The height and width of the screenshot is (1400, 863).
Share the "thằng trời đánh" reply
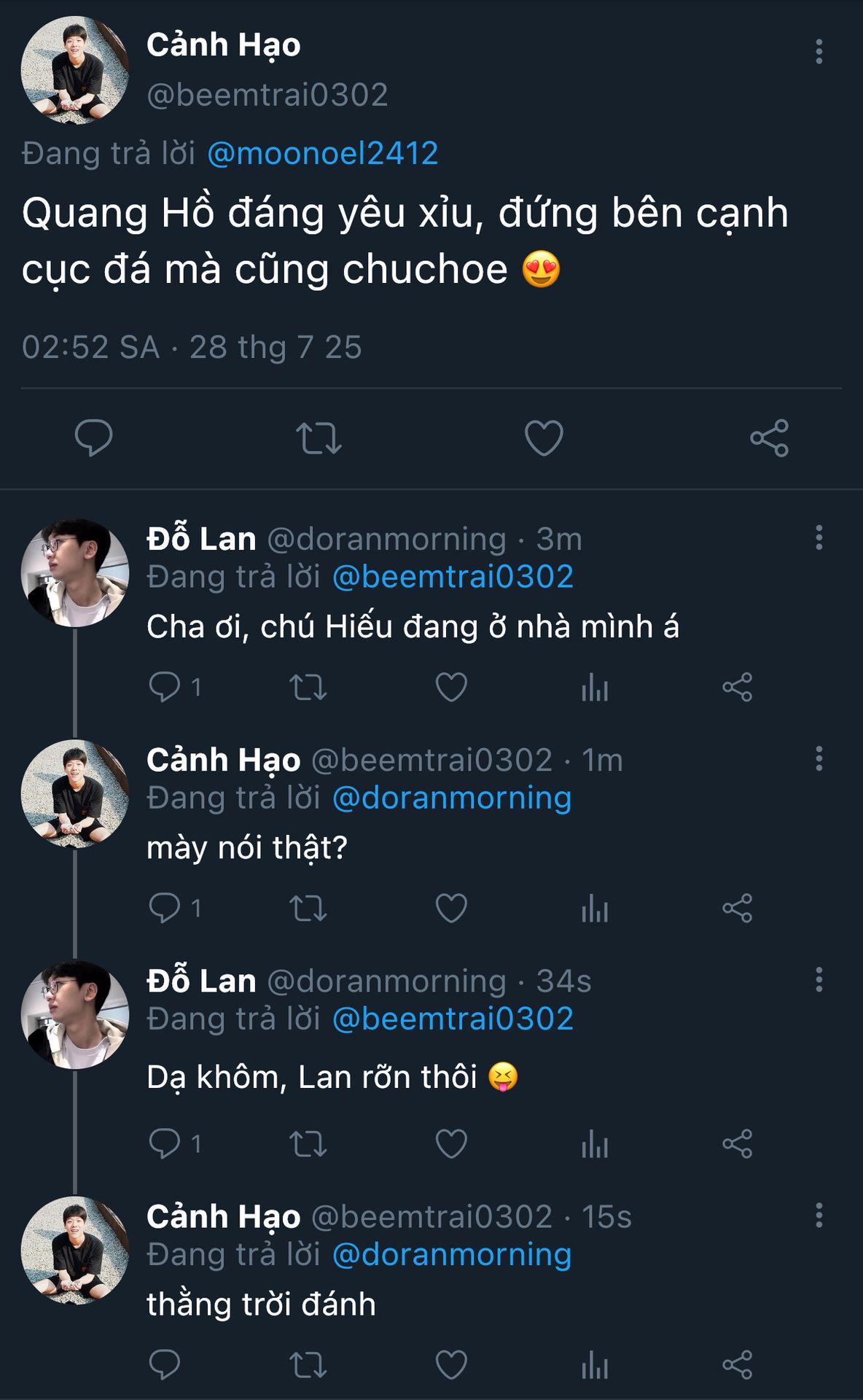[x=737, y=1365]
